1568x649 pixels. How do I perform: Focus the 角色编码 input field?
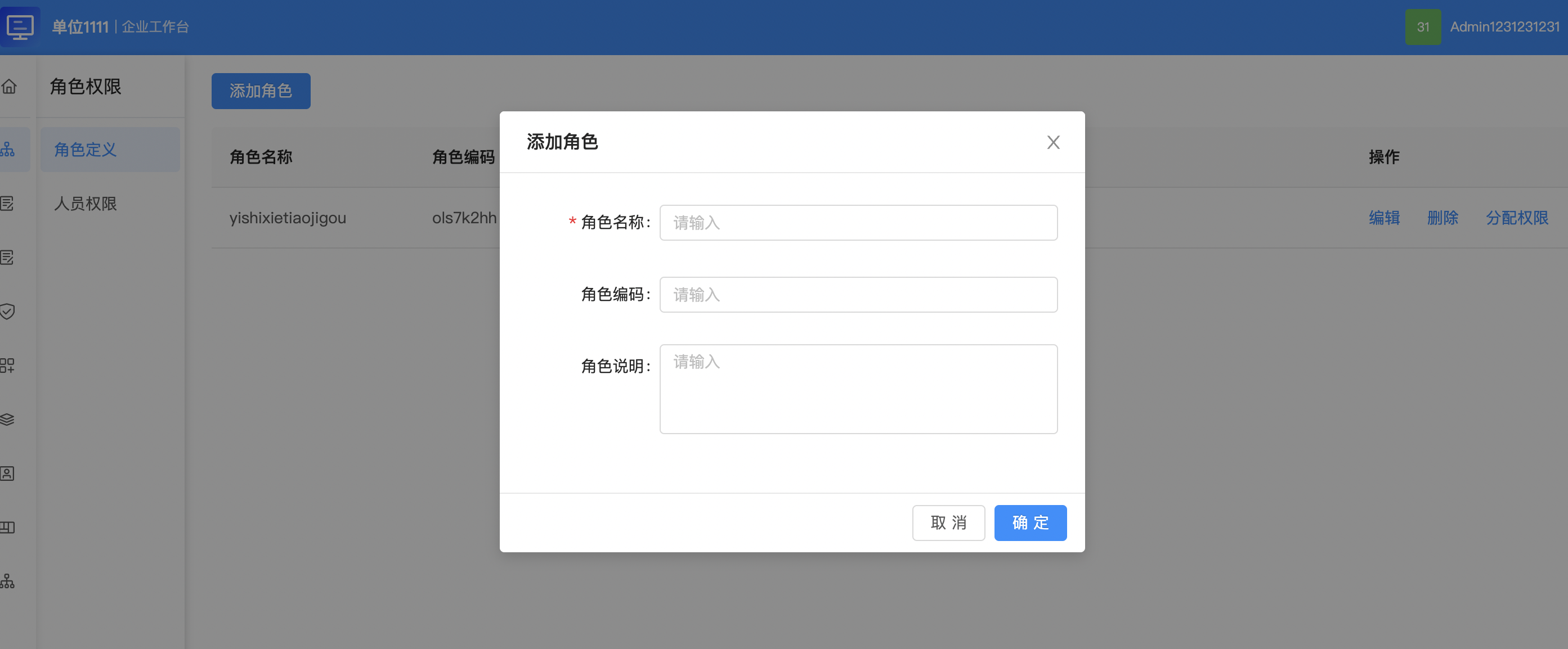858,294
